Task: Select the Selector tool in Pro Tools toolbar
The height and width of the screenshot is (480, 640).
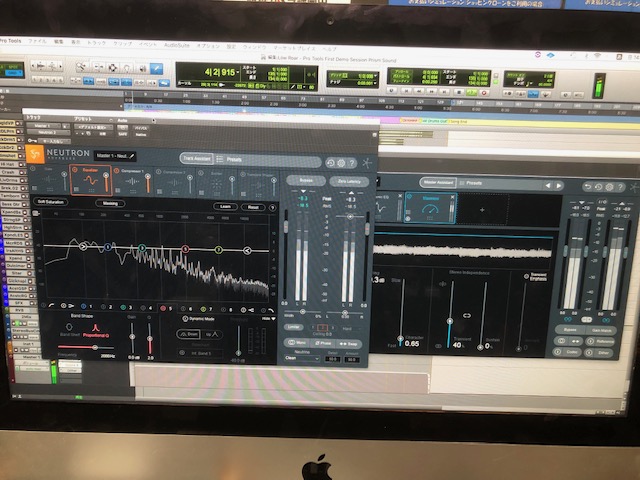Action: tap(113, 67)
